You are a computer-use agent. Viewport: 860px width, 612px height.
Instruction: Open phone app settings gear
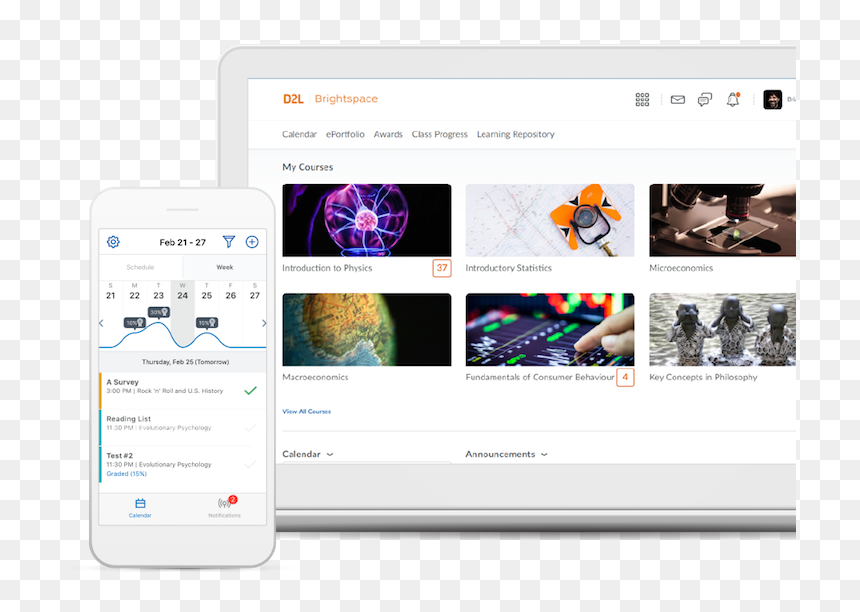pos(113,242)
